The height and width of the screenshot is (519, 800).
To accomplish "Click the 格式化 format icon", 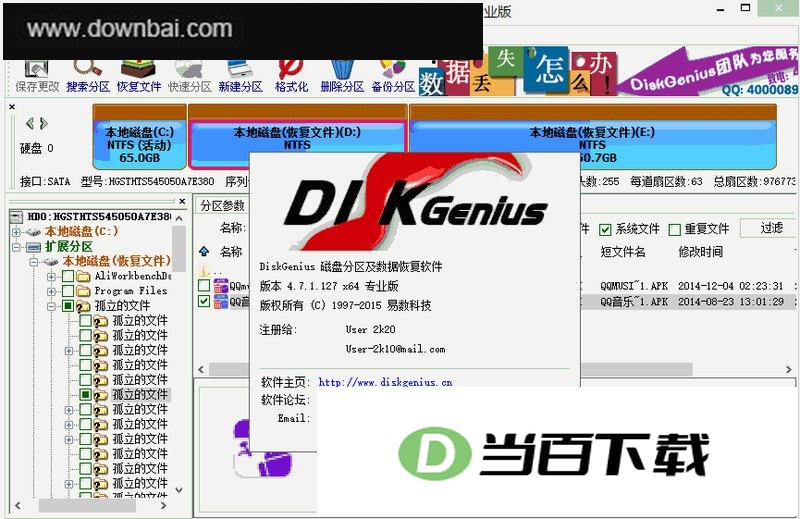I will 291,77.
